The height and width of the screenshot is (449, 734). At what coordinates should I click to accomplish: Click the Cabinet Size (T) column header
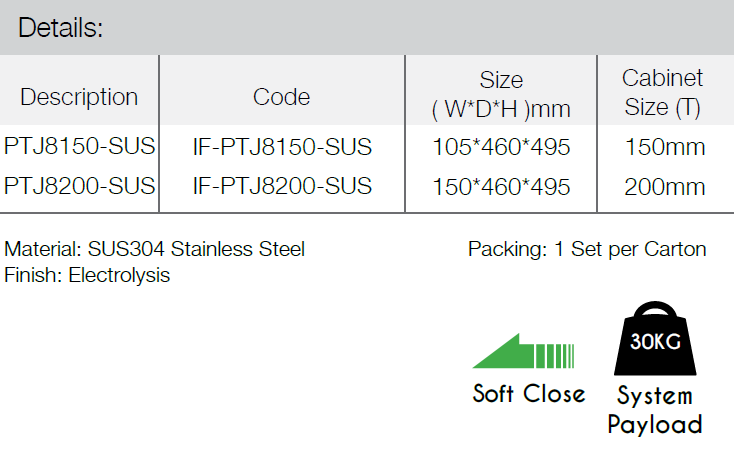662,92
